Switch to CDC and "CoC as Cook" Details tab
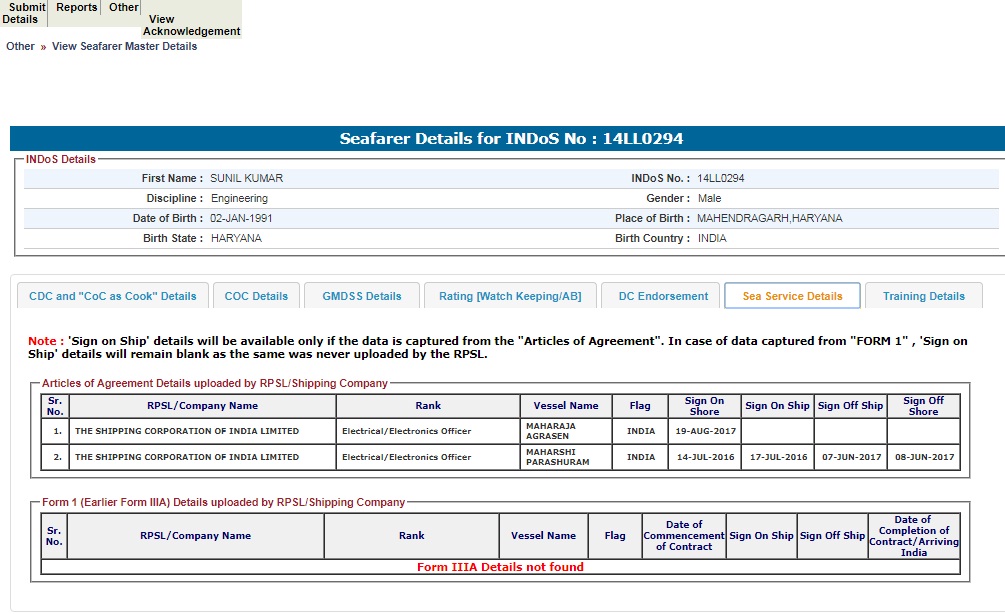 (113, 296)
